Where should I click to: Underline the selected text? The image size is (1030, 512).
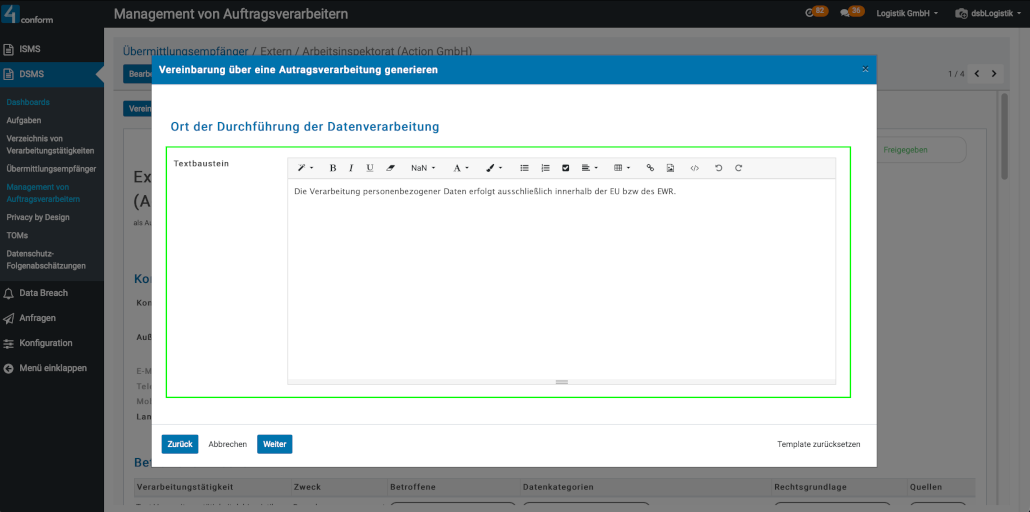[x=369, y=168]
